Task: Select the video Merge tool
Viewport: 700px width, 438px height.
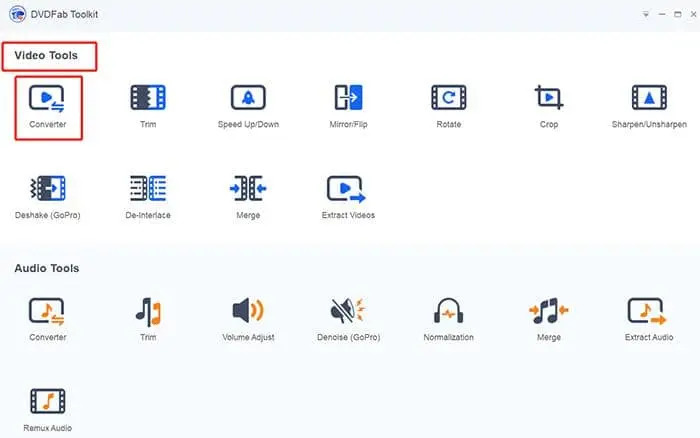Action: [x=247, y=189]
